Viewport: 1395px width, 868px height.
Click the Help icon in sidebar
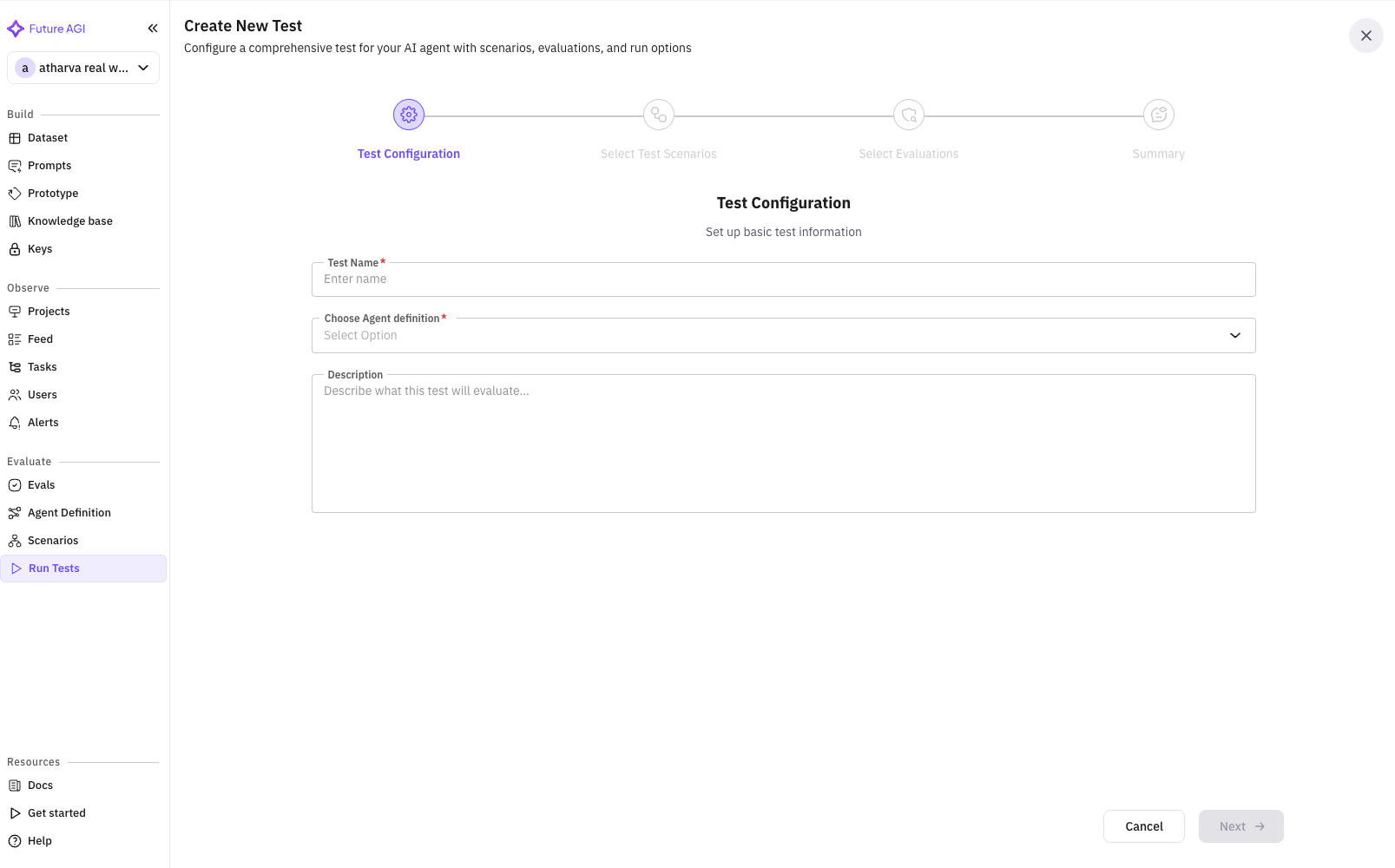click(x=40, y=840)
